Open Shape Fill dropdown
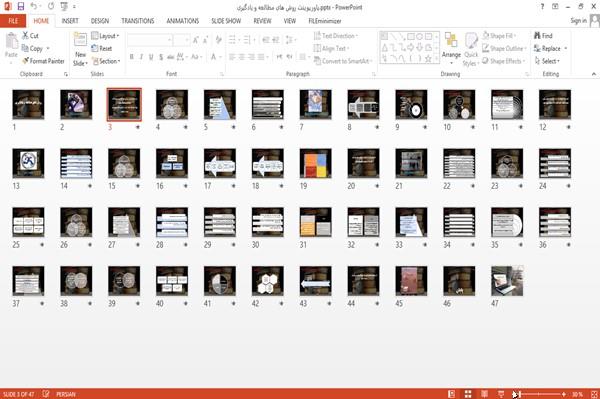600x399 pixels. 499,36
